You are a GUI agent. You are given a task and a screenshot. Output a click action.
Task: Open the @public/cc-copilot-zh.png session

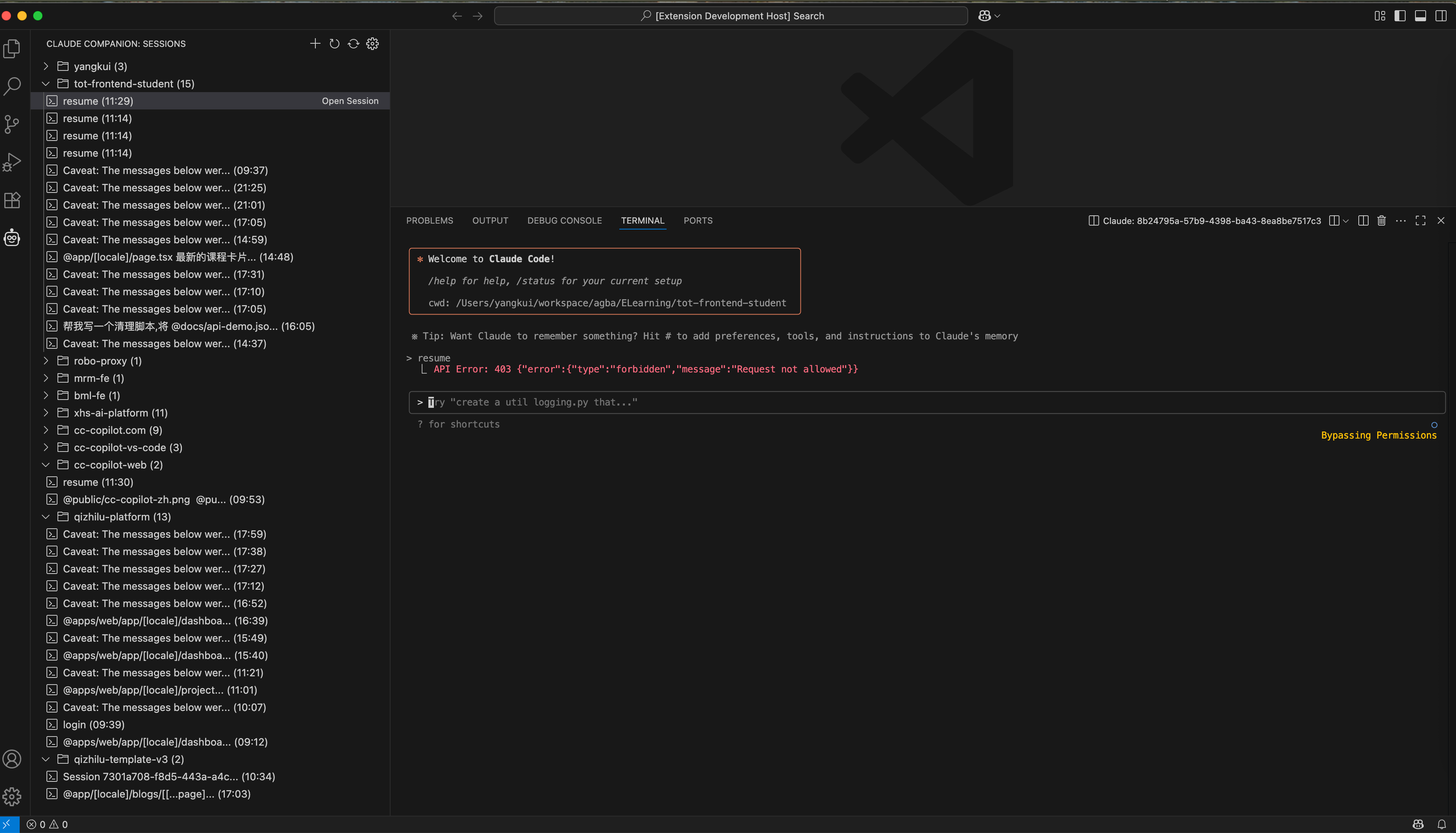coord(210,500)
